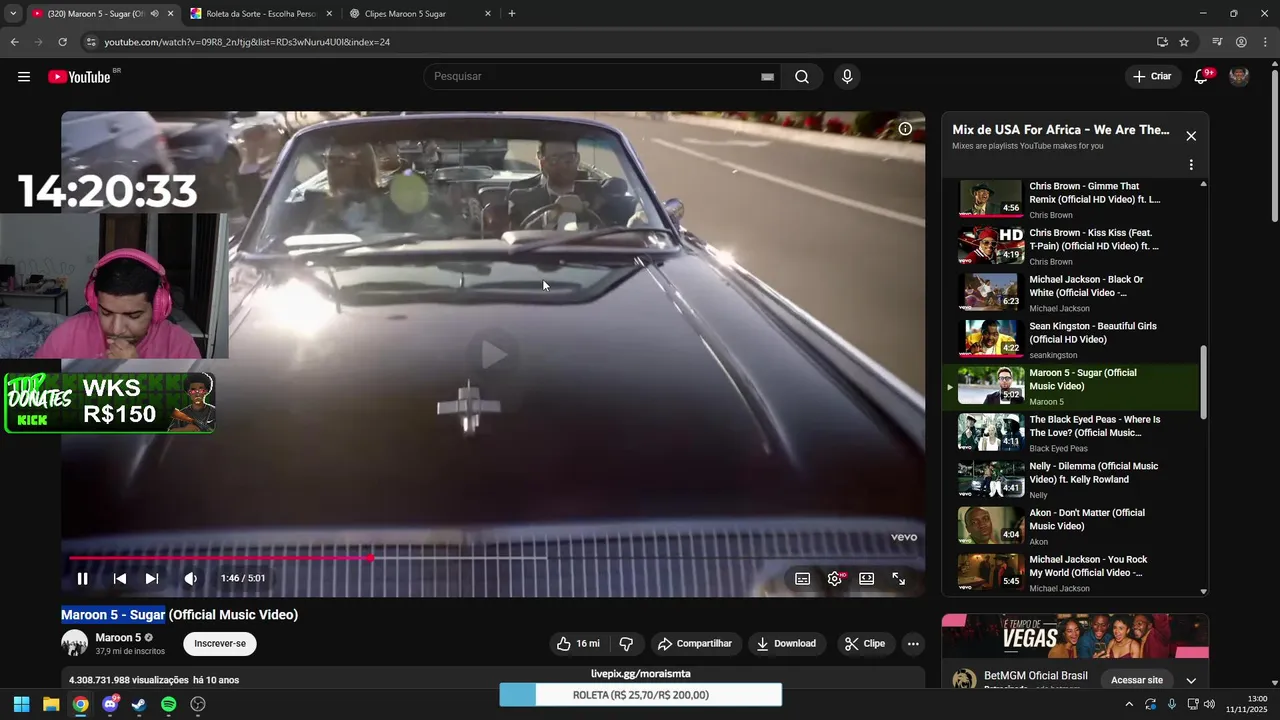Expand the BetMGM ad chevron
1280x720 pixels.
tap(1191, 680)
